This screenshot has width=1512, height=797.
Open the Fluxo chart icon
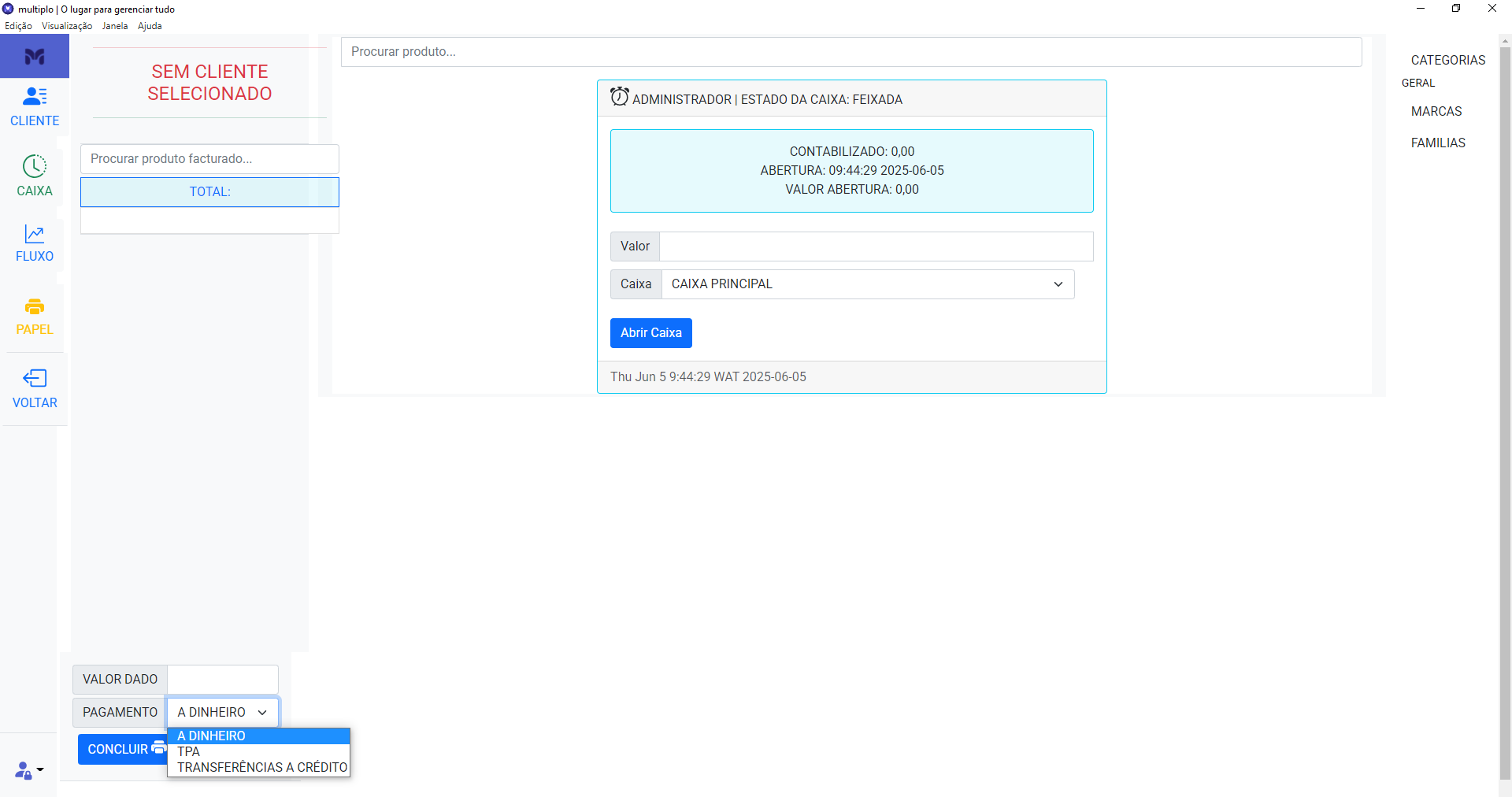(35, 234)
